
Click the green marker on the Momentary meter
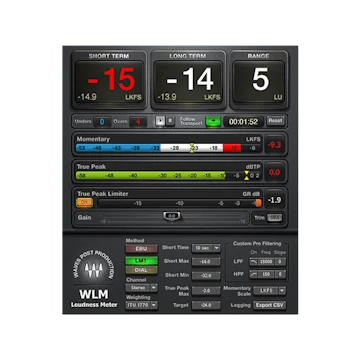192,148
